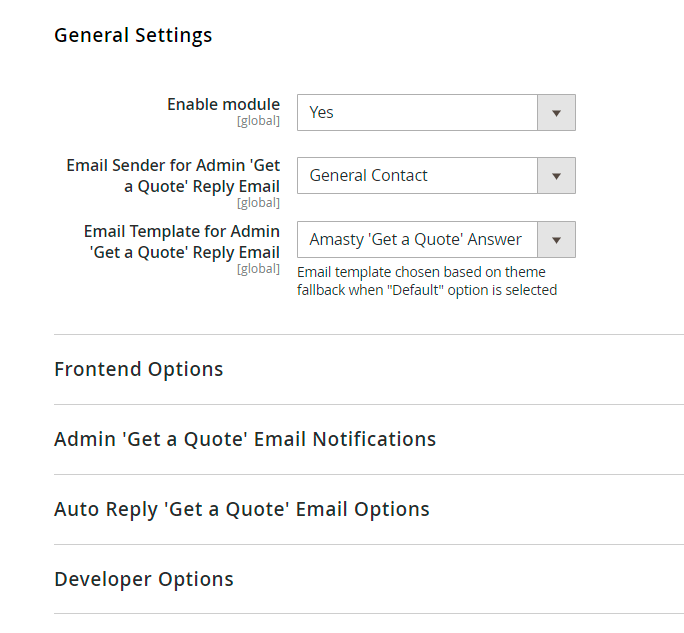684x633 pixels.
Task: Click the Email Sender for Admin label
Action: click(x=173, y=175)
